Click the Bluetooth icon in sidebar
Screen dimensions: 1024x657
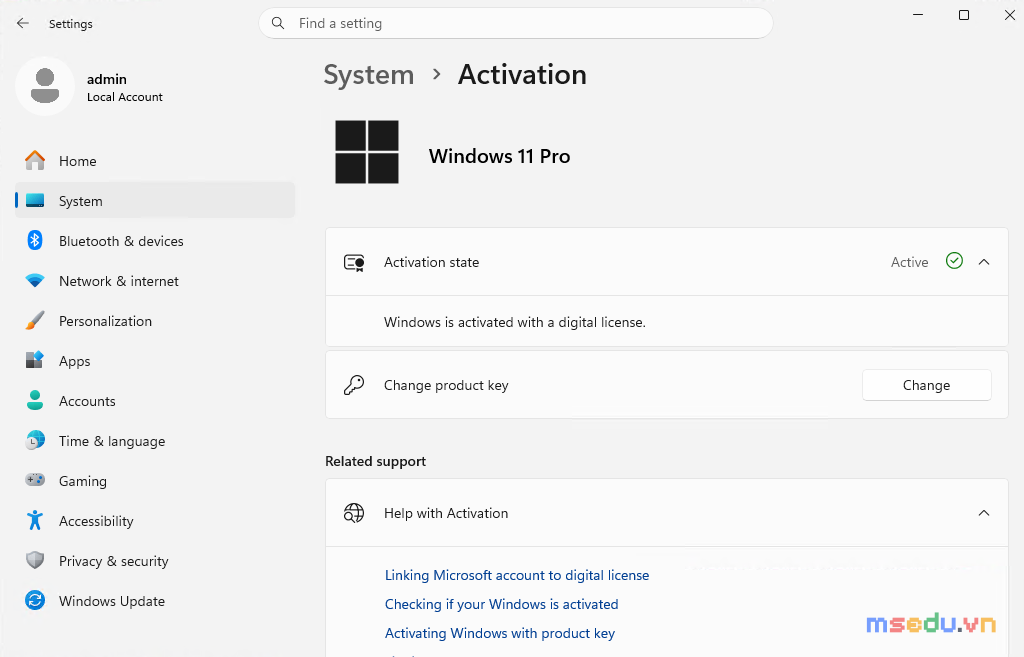[x=35, y=240]
